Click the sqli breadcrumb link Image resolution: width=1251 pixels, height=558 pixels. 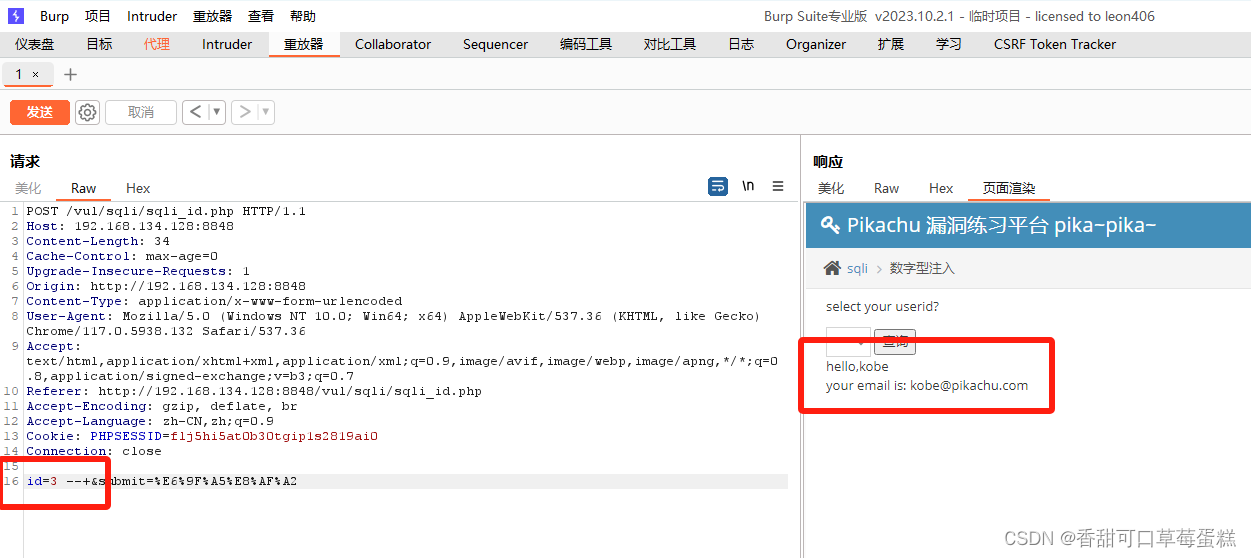coord(858,268)
